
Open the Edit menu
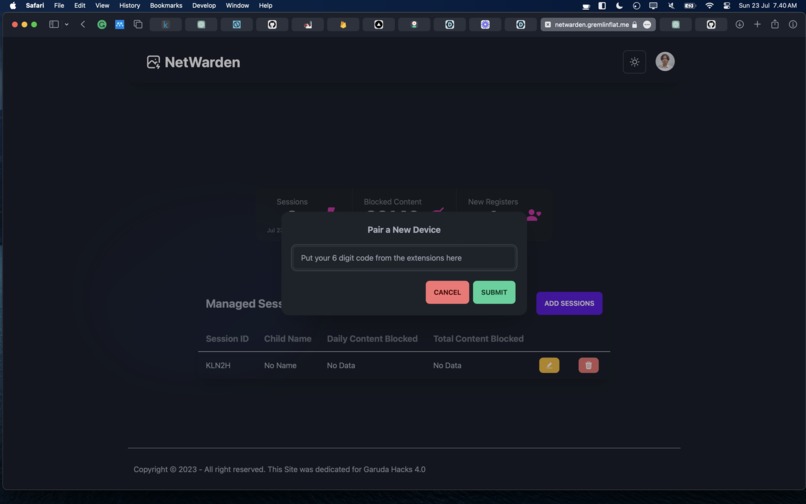tap(80, 6)
